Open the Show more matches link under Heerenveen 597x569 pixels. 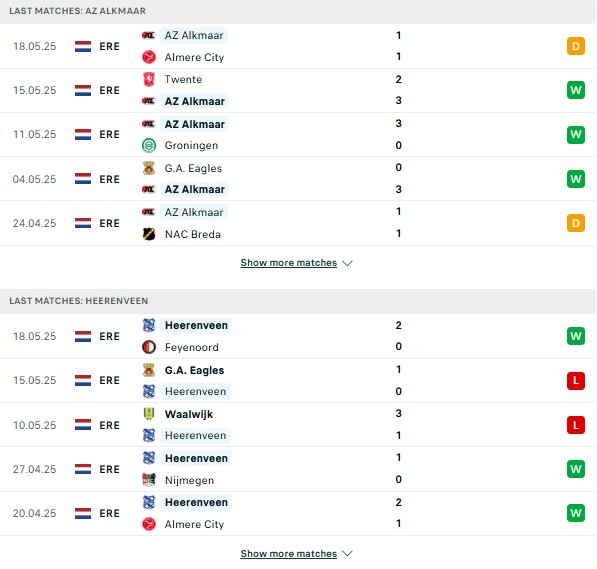289,553
